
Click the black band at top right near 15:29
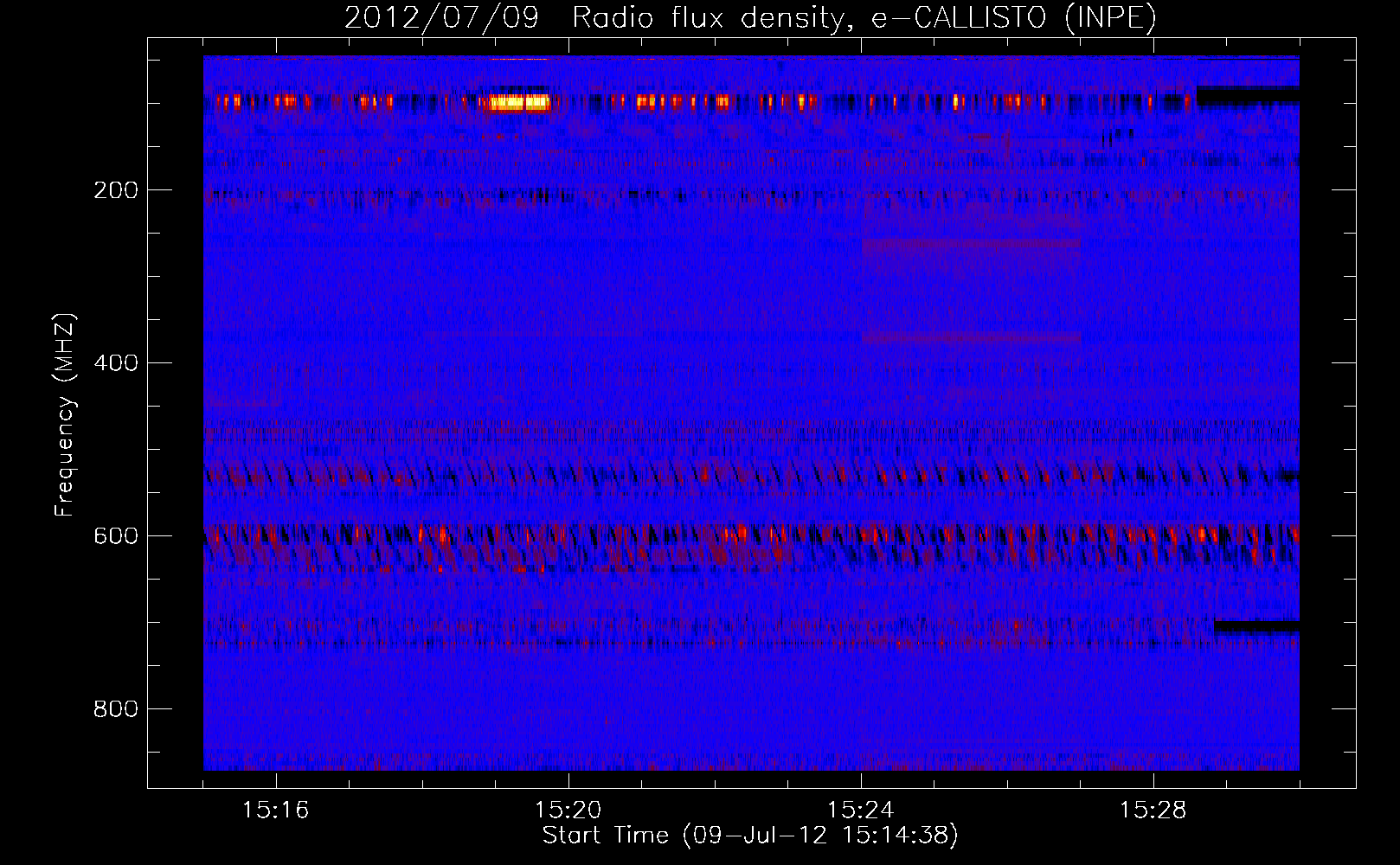1248,96
